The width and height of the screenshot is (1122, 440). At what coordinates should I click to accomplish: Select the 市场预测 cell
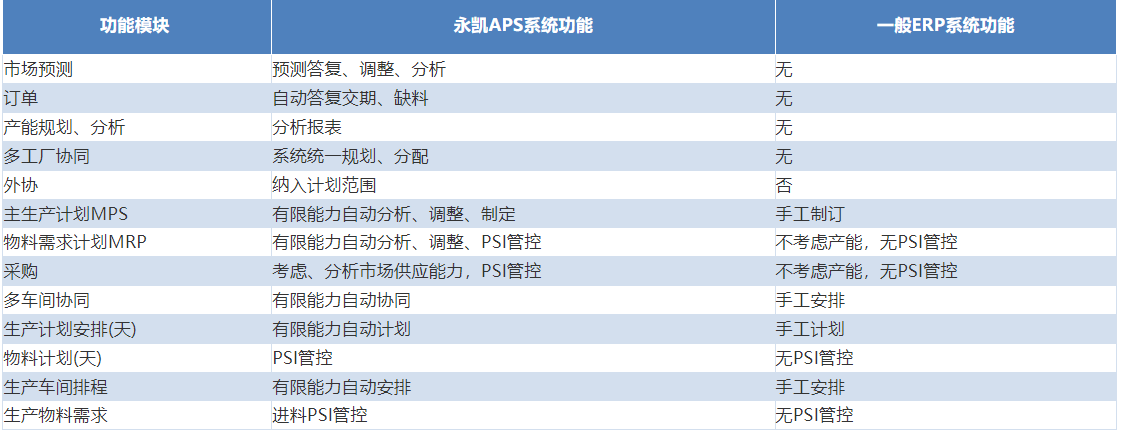click(x=137, y=69)
